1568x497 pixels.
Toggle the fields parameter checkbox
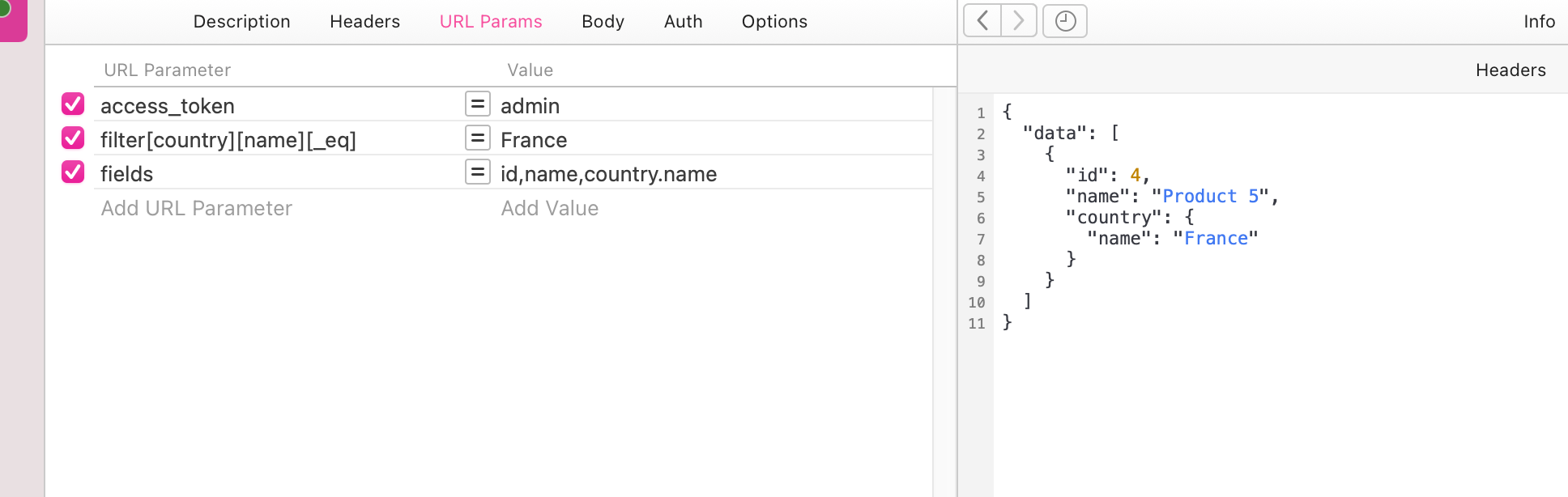click(x=73, y=172)
